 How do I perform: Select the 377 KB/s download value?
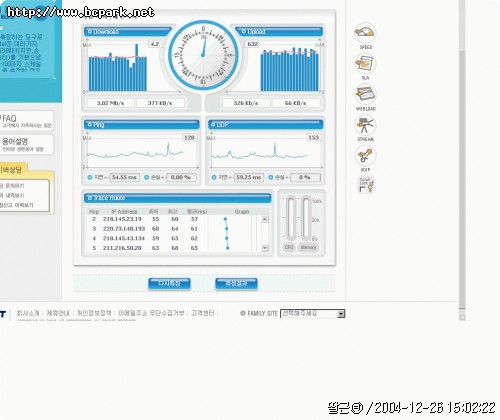click(x=160, y=103)
